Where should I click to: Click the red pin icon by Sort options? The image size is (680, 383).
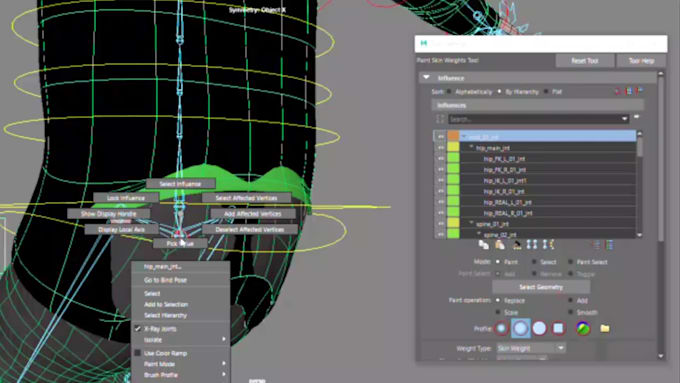618,92
